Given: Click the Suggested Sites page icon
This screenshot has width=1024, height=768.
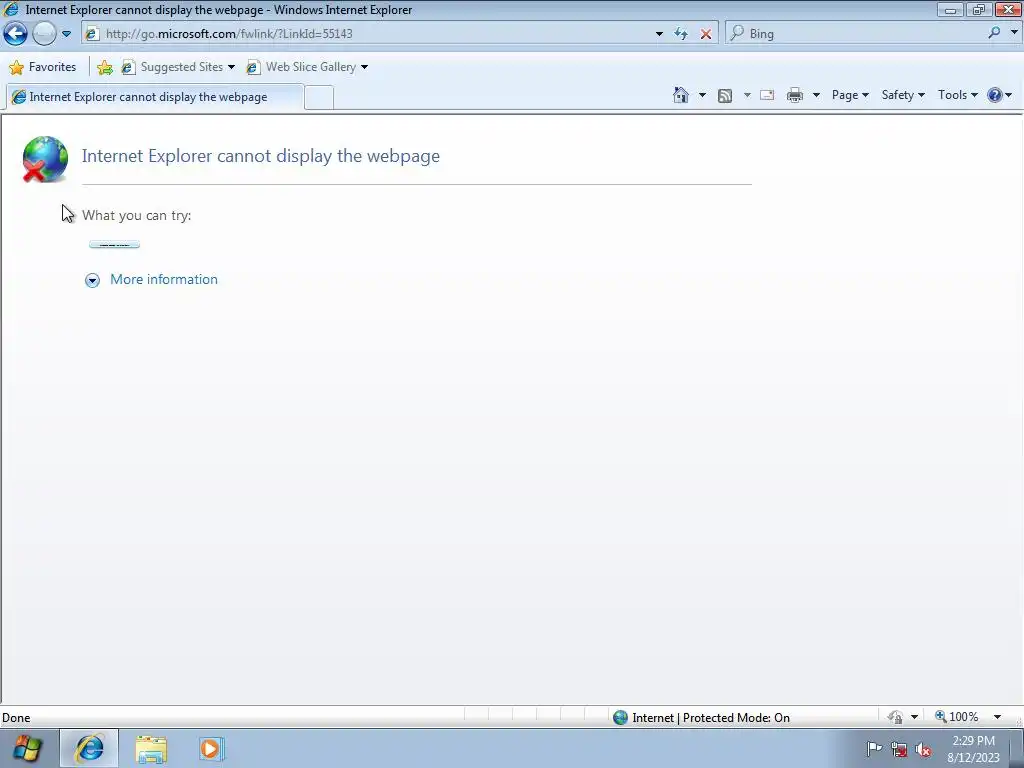Looking at the screenshot, I should coord(129,67).
